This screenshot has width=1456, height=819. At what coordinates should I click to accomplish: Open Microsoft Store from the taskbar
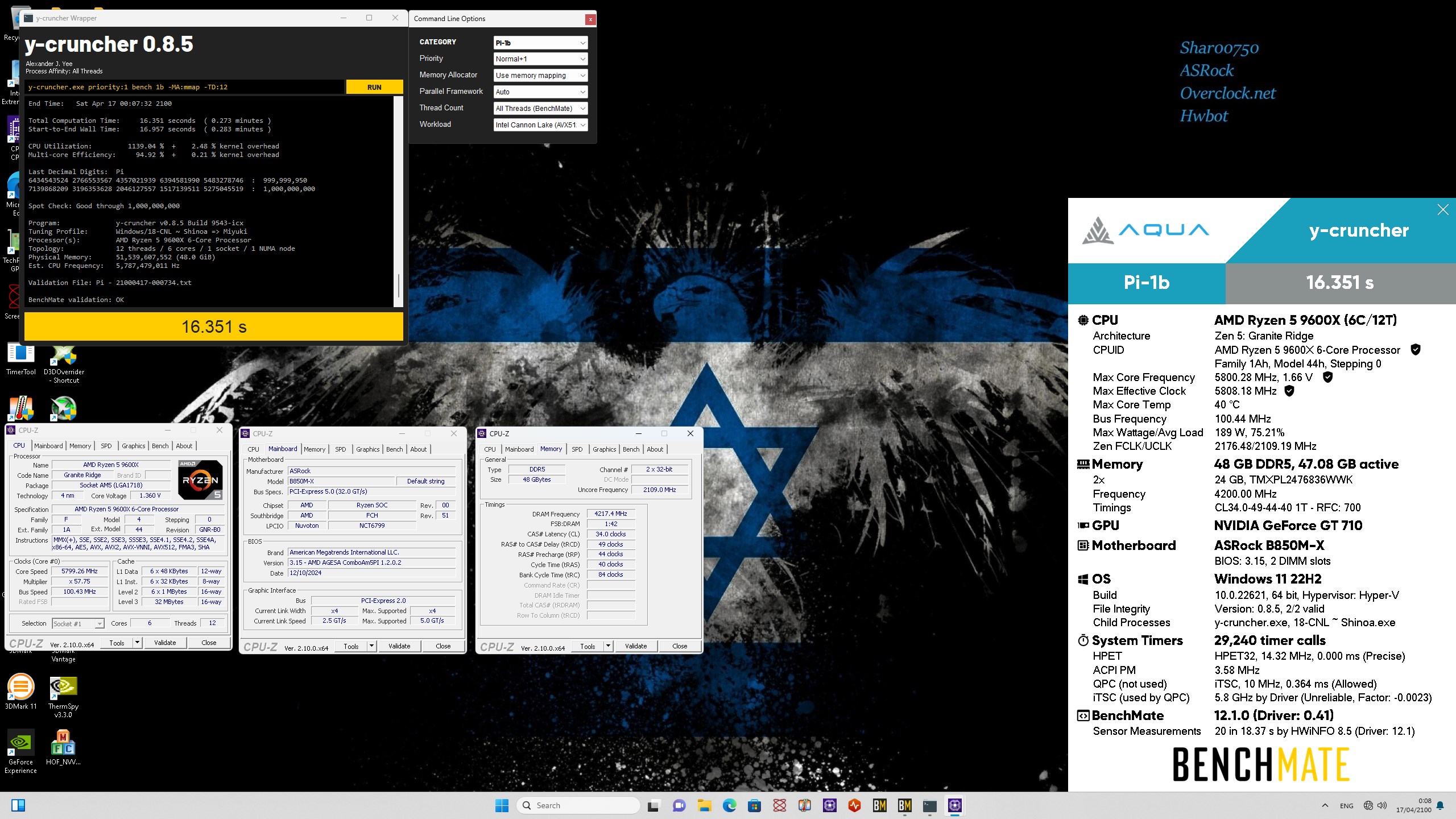click(754, 805)
